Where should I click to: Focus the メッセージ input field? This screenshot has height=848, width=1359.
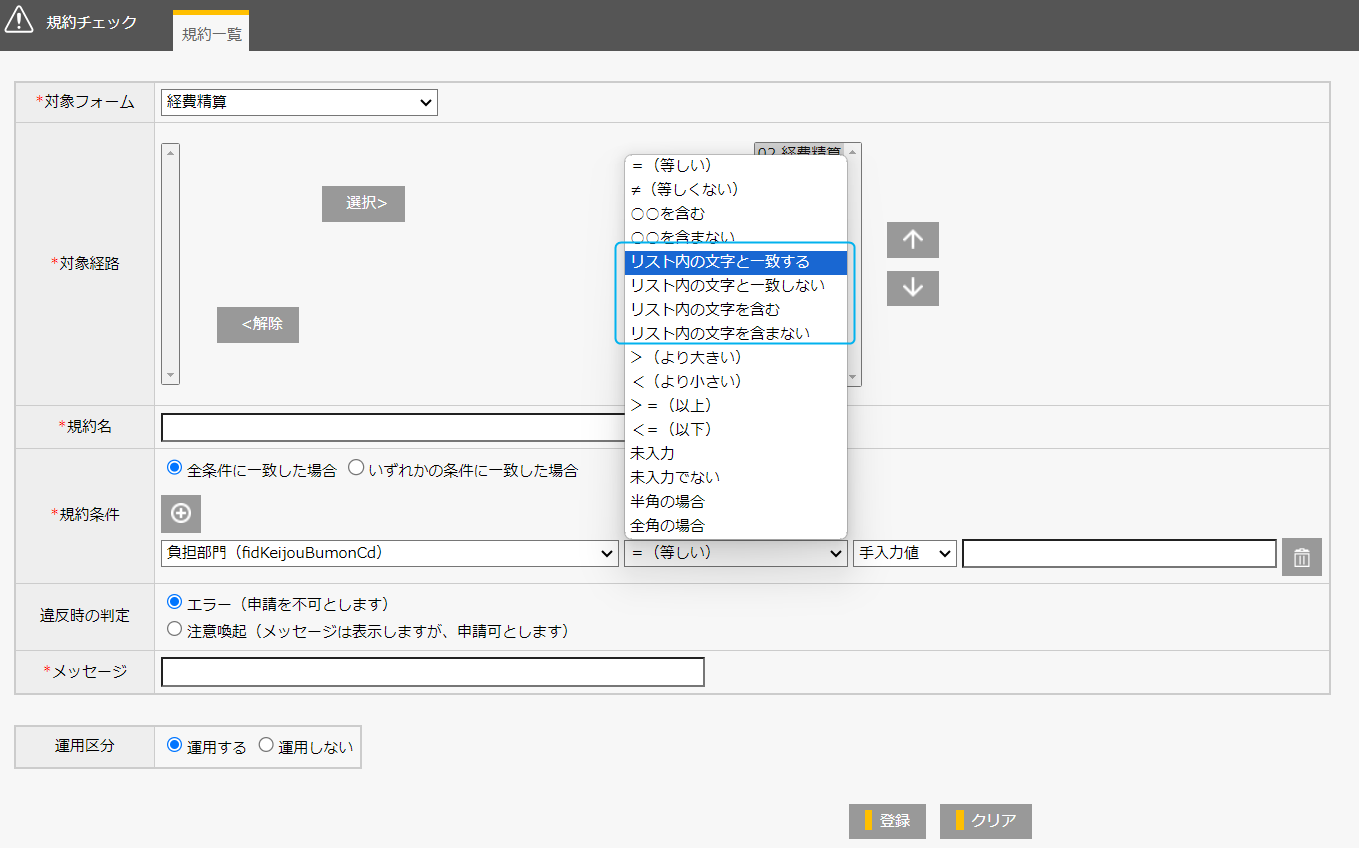point(433,672)
